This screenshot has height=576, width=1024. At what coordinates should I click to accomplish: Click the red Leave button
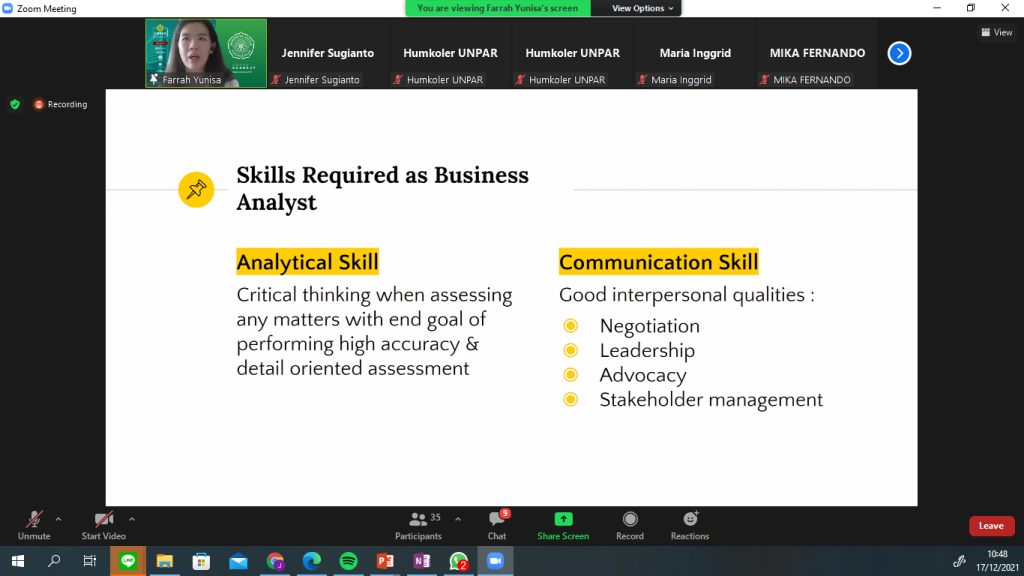click(x=991, y=526)
